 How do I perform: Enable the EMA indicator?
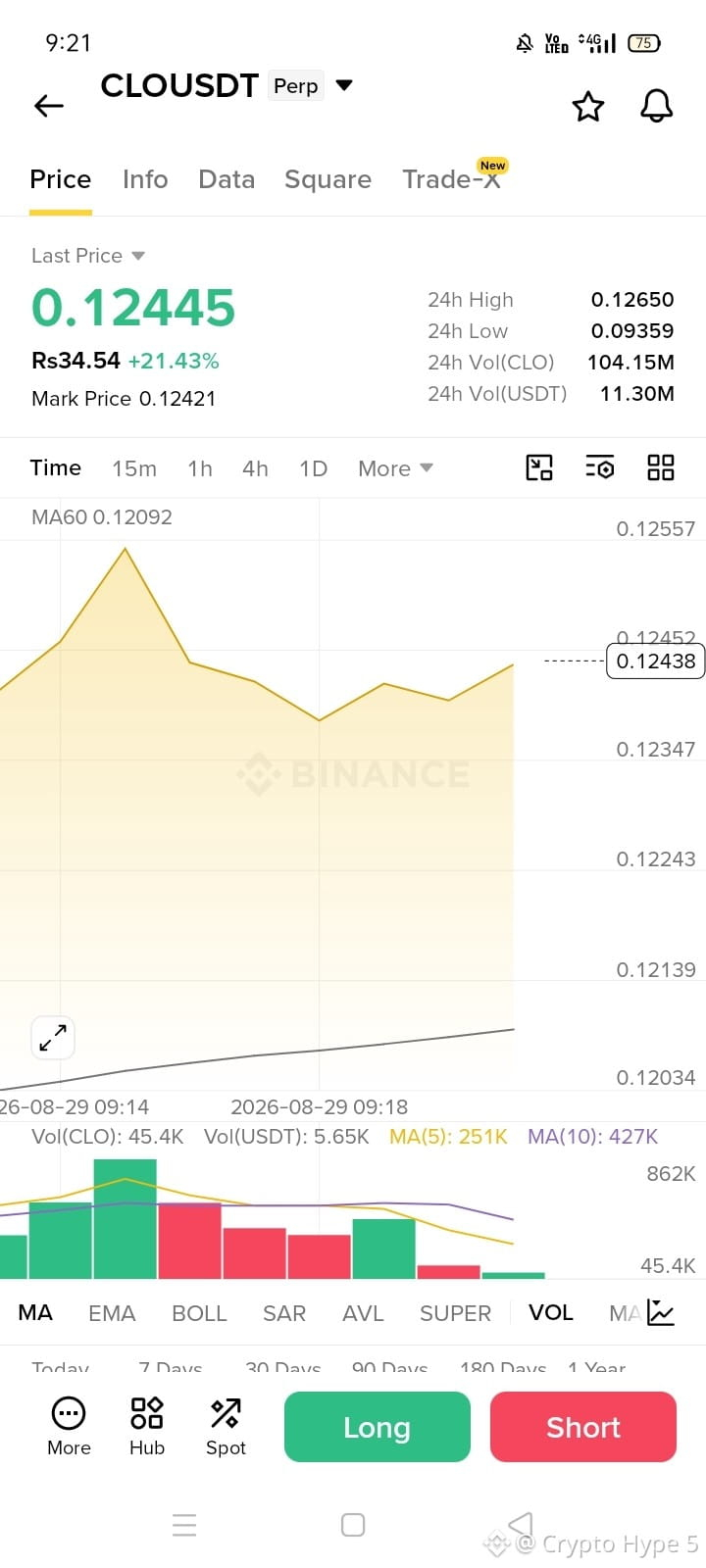point(112,1313)
